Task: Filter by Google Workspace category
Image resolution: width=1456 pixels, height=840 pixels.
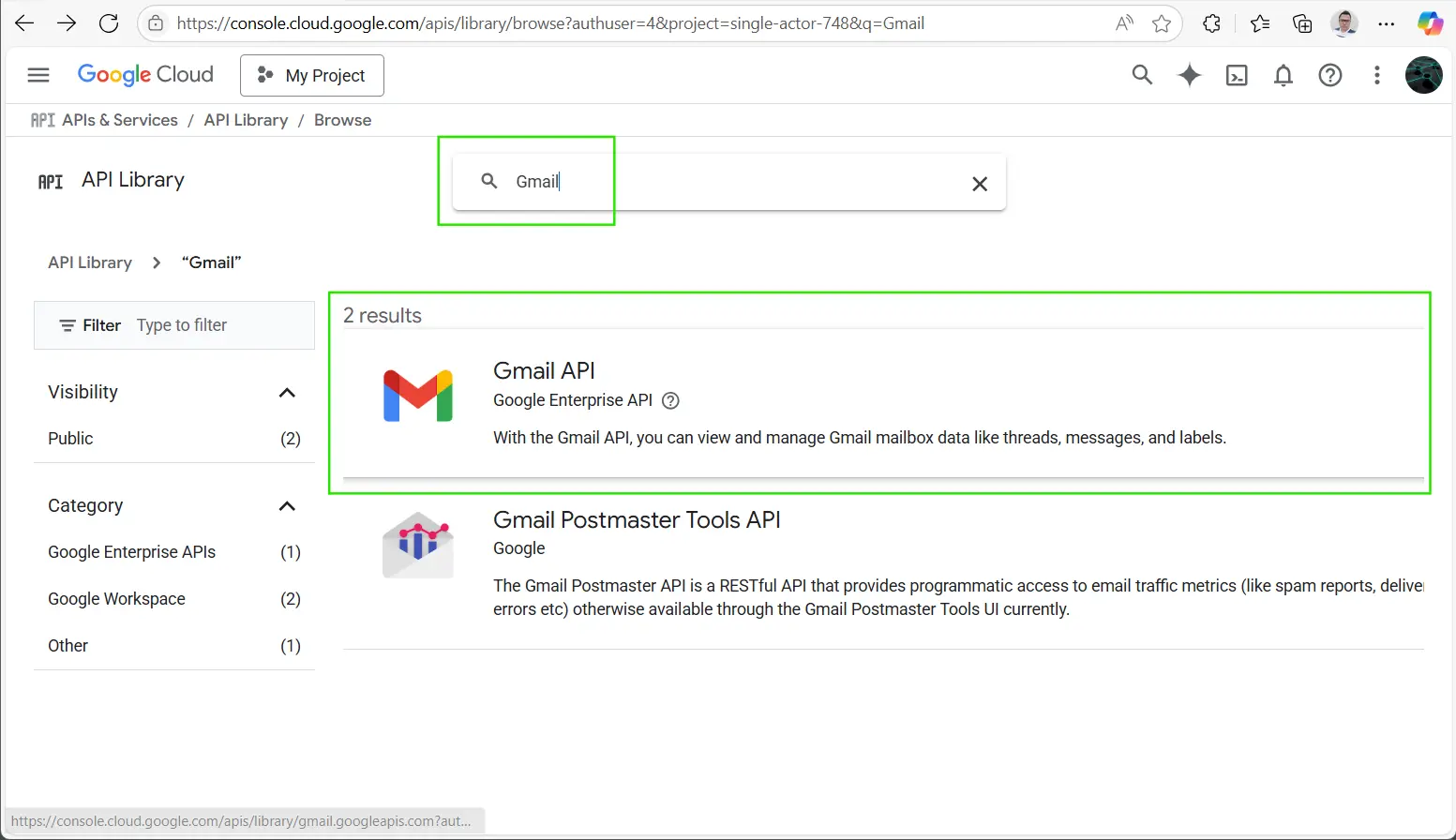Action: pyautogui.click(x=117, y=599)
